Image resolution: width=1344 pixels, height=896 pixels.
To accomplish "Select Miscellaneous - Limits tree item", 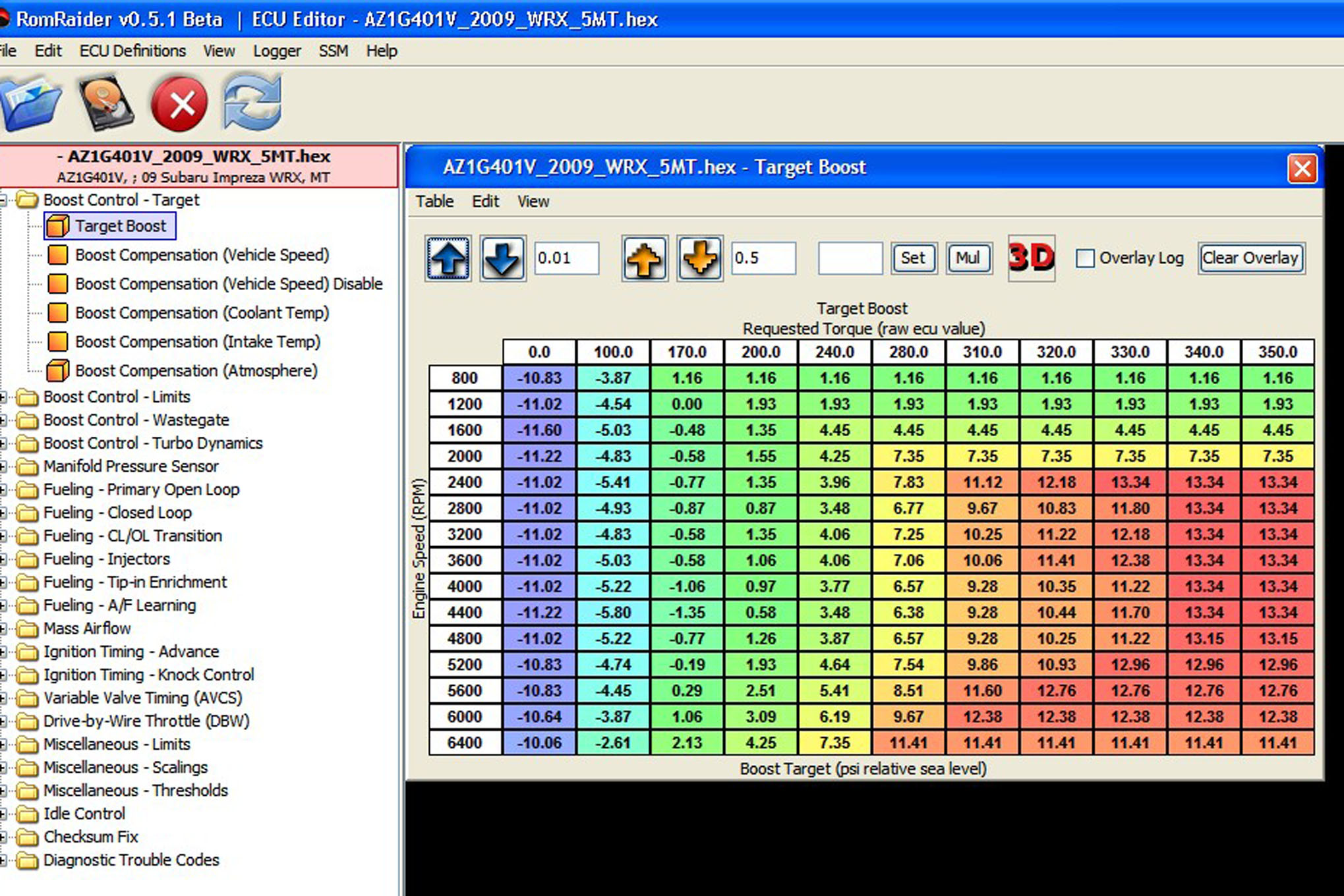I will (x=117, y=744).
